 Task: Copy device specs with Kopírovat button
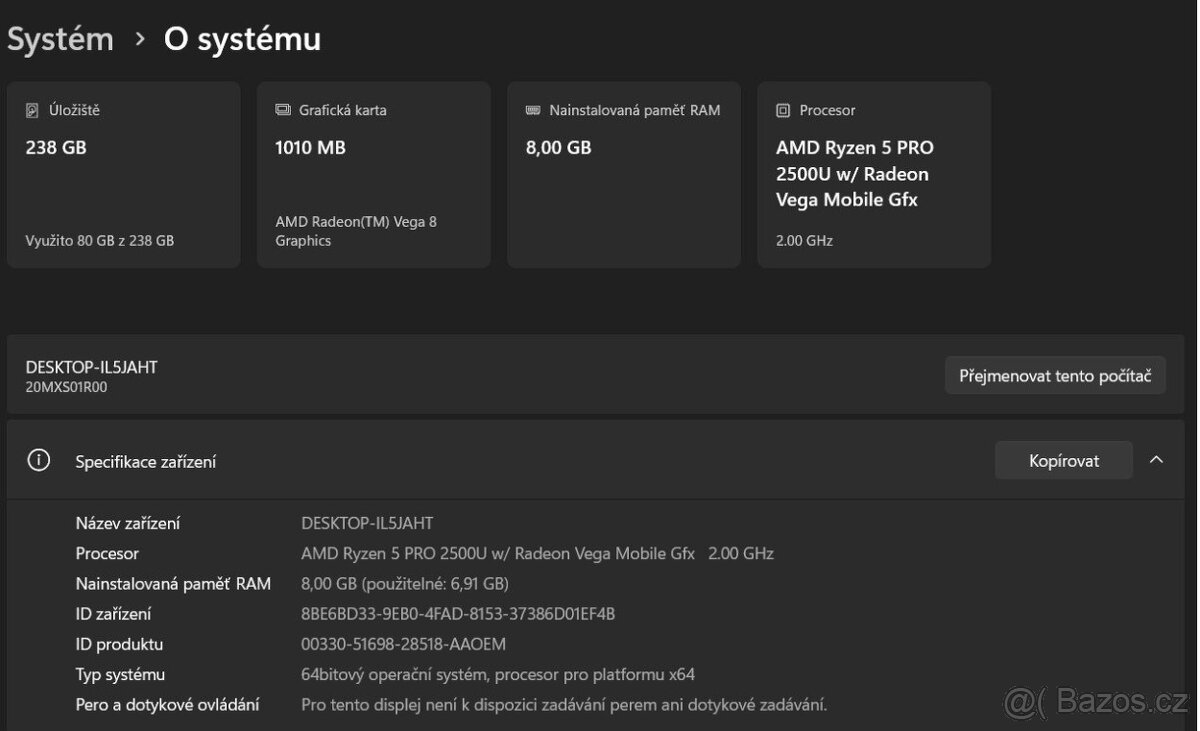click(x=1063, y=460)
